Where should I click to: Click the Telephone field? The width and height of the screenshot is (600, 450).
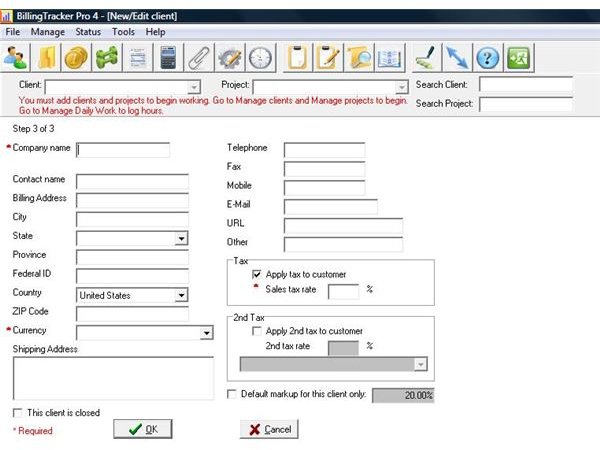pos(324,150)
